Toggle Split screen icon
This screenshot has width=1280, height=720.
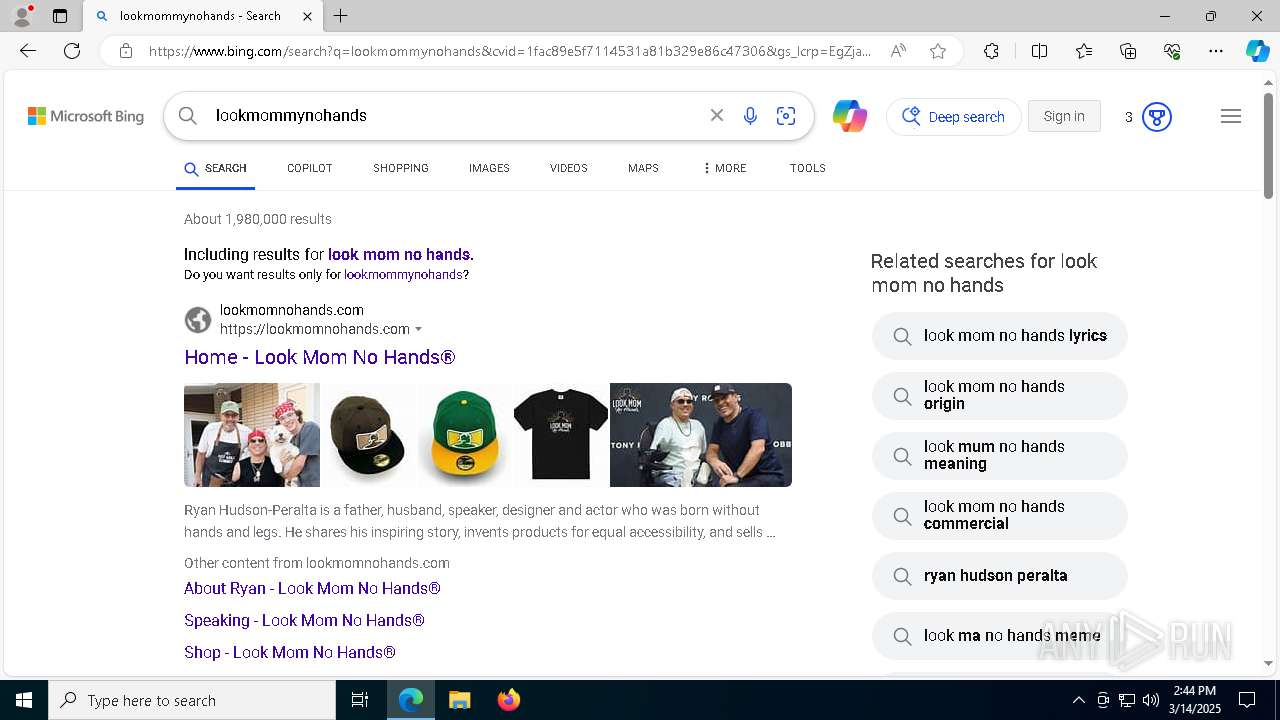[1039, 51]
